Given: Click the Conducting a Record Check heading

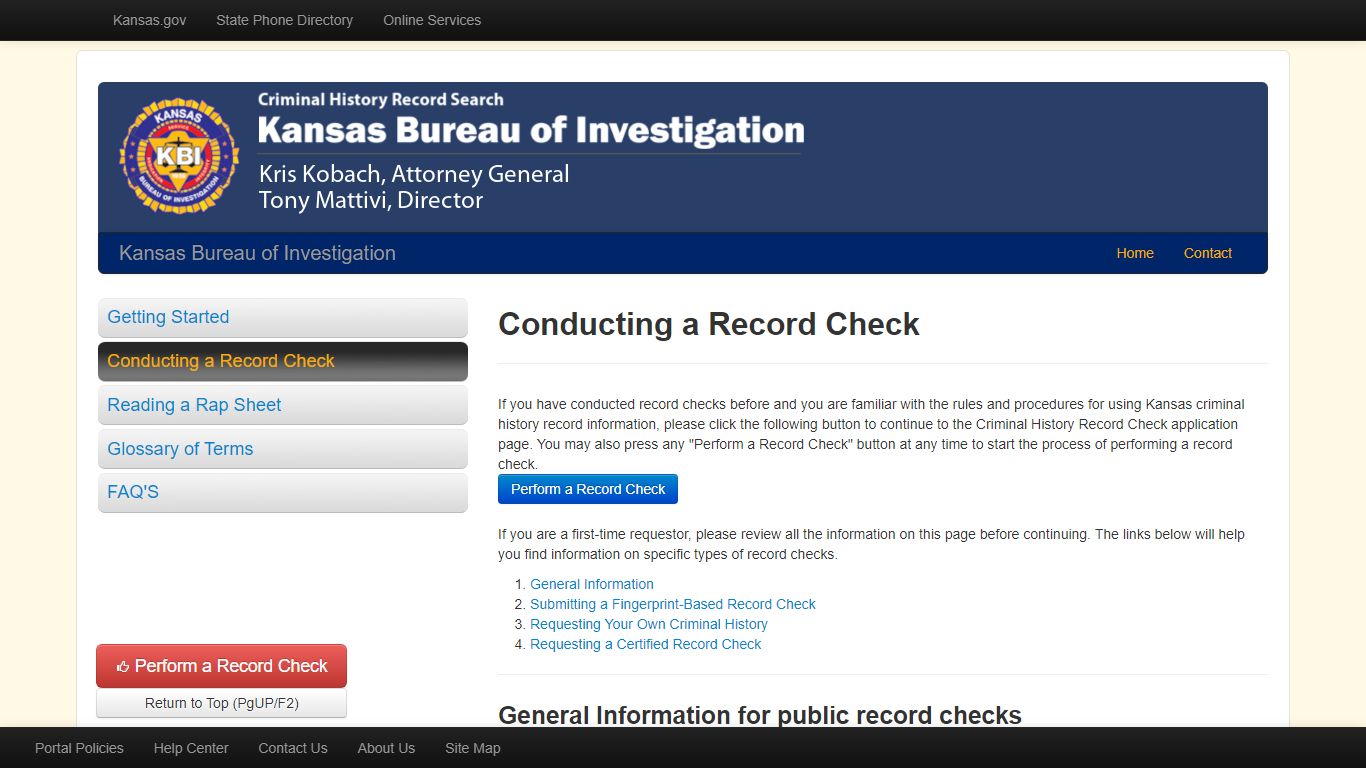Looking at the screenshot, I should pos(709,324).
